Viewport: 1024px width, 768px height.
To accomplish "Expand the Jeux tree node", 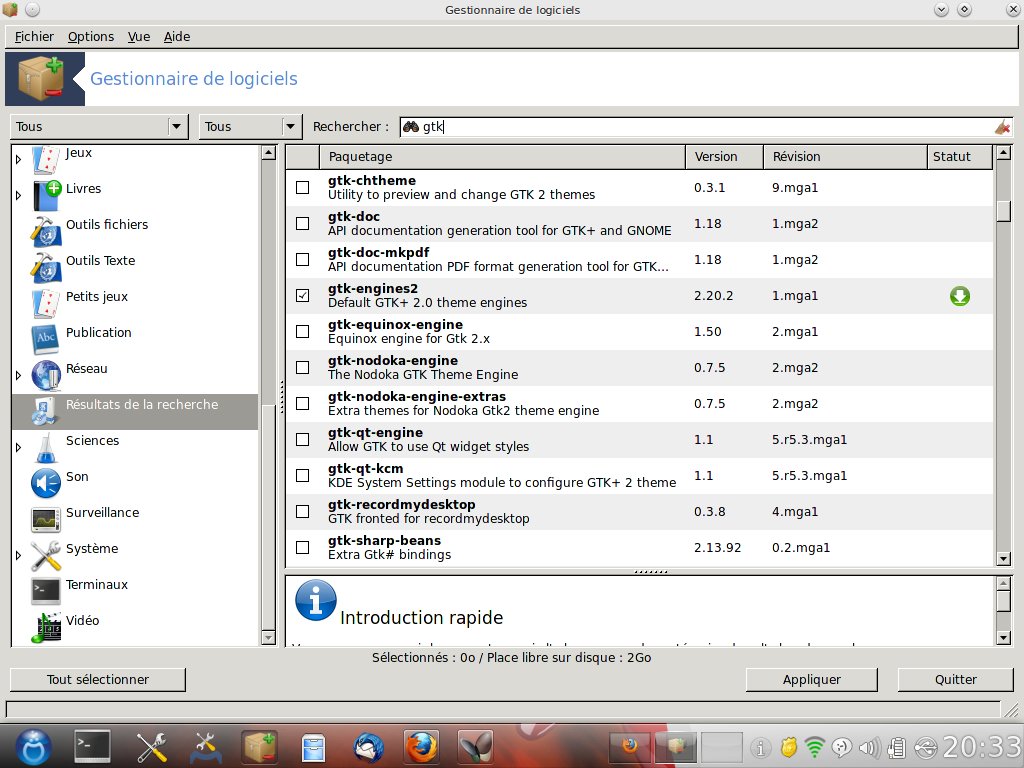I will coord(18,159).
